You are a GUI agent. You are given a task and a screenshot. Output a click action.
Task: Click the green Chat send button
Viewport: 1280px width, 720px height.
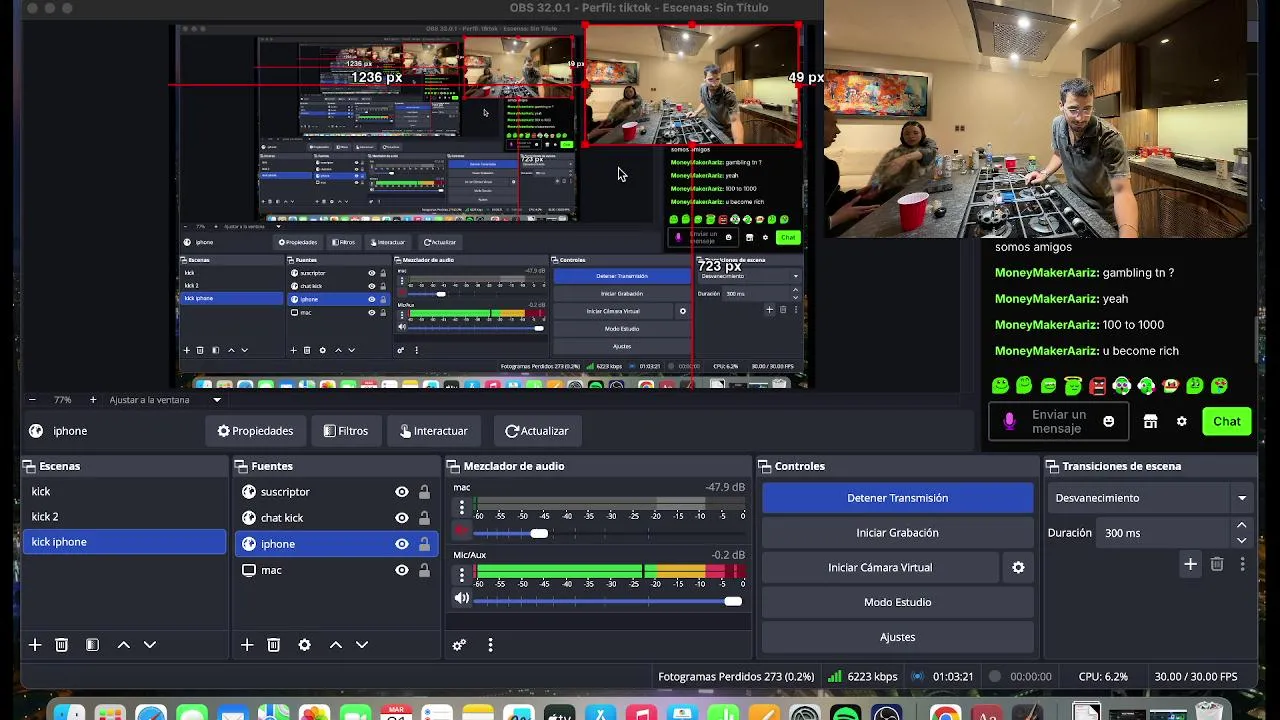pos(1227,421)
